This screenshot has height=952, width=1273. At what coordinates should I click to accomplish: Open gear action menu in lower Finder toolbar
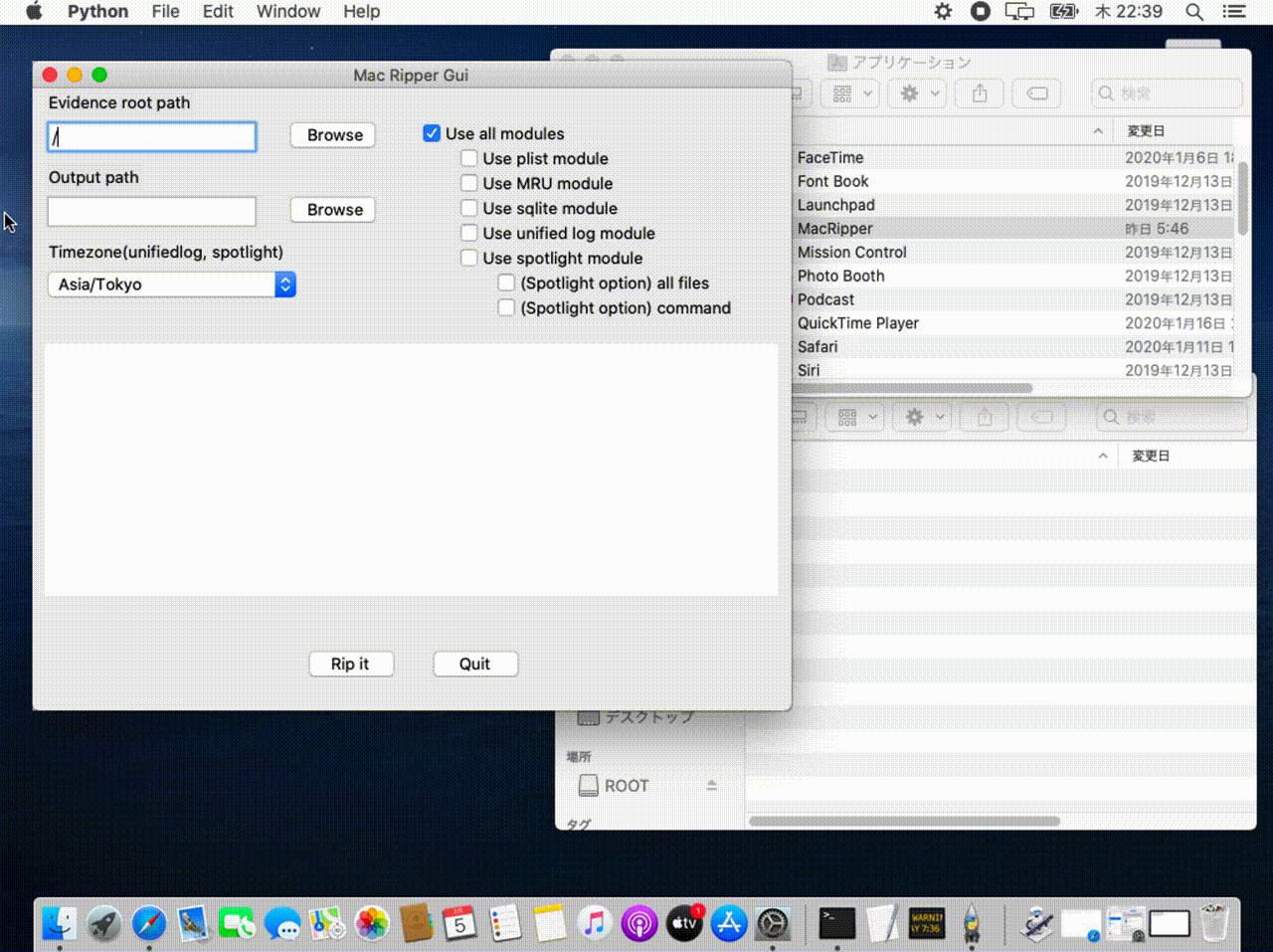tap(924, 417)
